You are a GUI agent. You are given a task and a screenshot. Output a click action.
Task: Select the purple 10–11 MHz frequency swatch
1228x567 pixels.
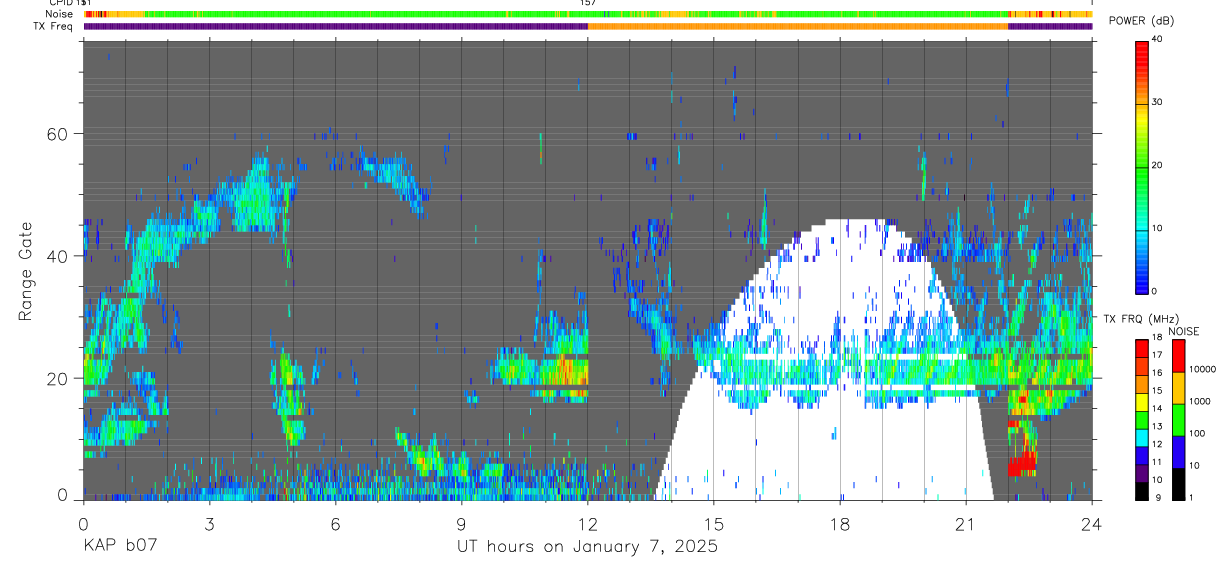tap(1141, 473)
